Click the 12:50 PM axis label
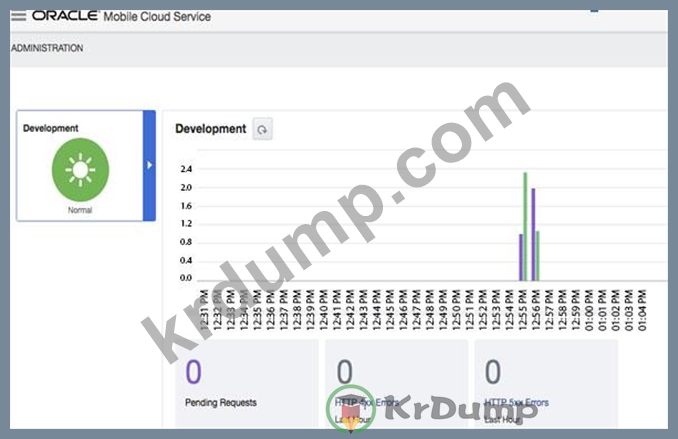Viewport: 678px width, 439px height. tap(456, 310)
